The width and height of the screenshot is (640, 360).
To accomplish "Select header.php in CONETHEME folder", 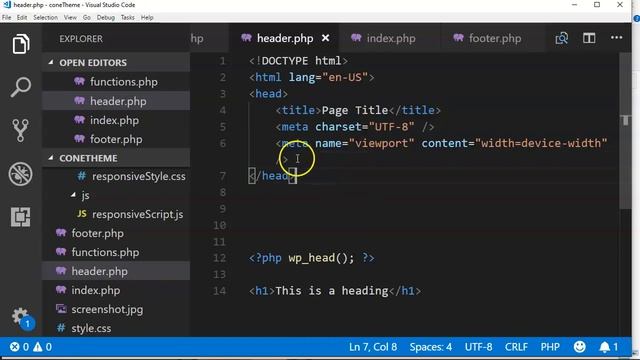I will point(116,271).
